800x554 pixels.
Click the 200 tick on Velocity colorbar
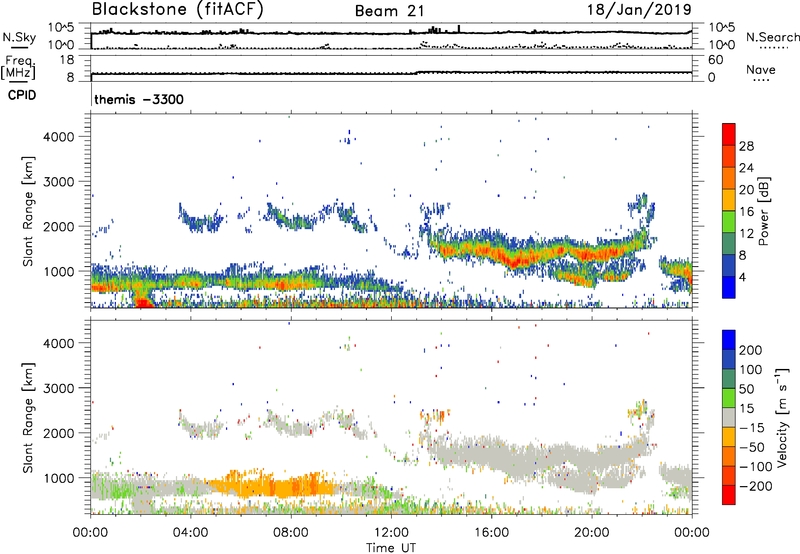point(751,350)
